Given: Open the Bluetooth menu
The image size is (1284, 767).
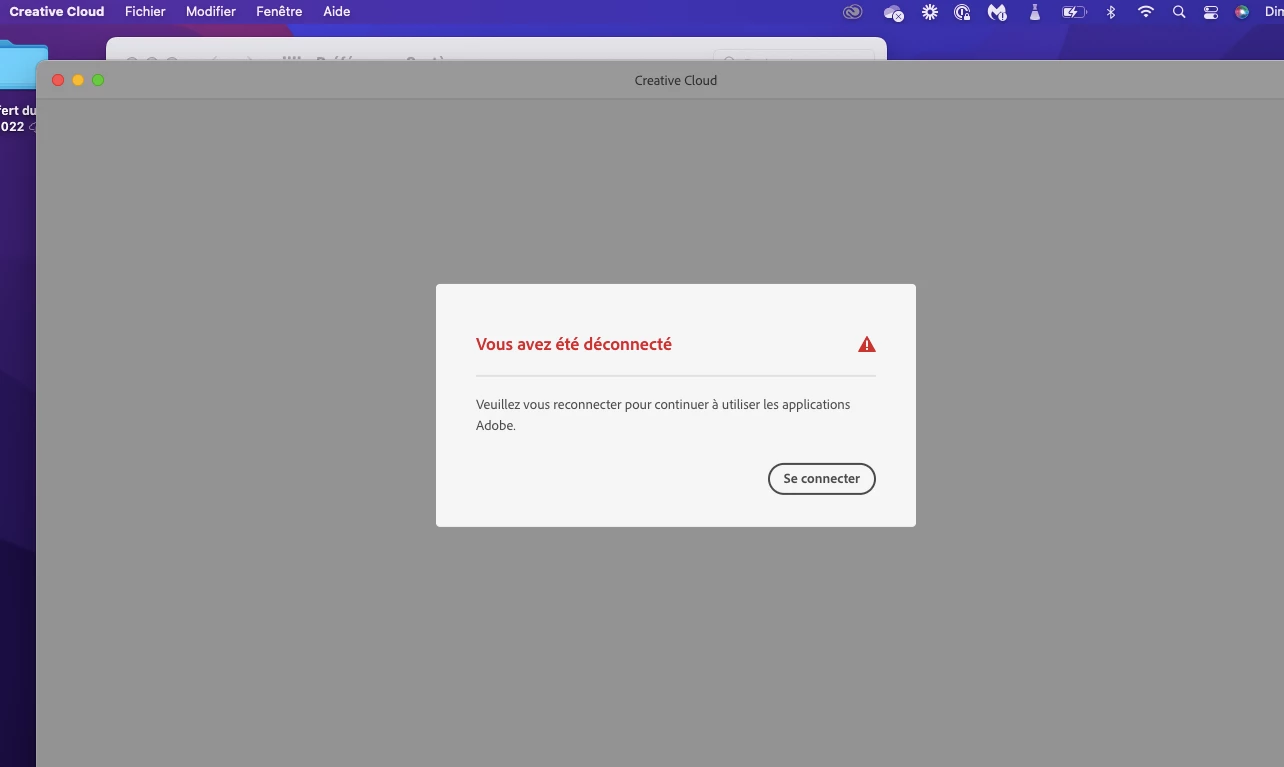Looking at the screenshot, I should (x=1111, y=12).
